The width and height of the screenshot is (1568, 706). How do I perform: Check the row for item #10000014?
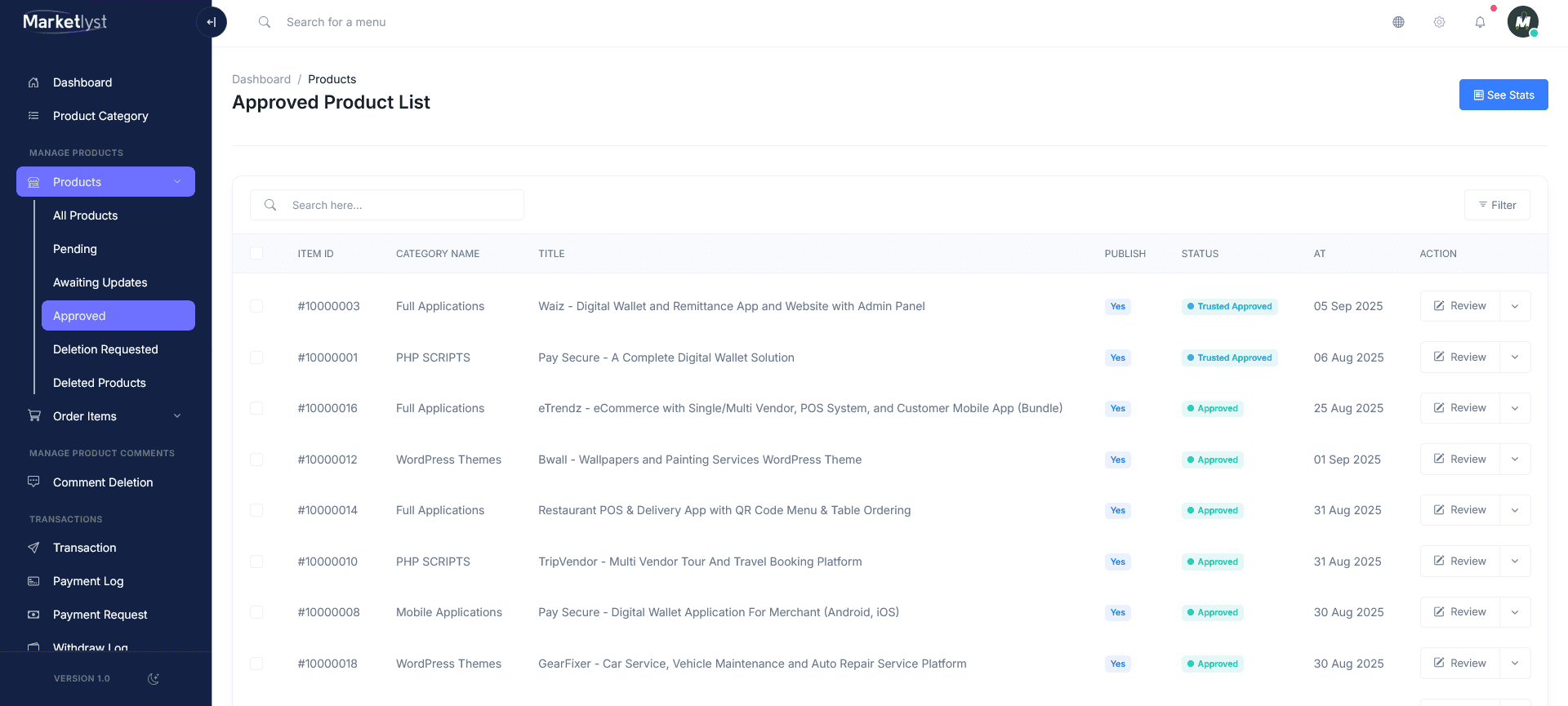(x=256, y=510)
